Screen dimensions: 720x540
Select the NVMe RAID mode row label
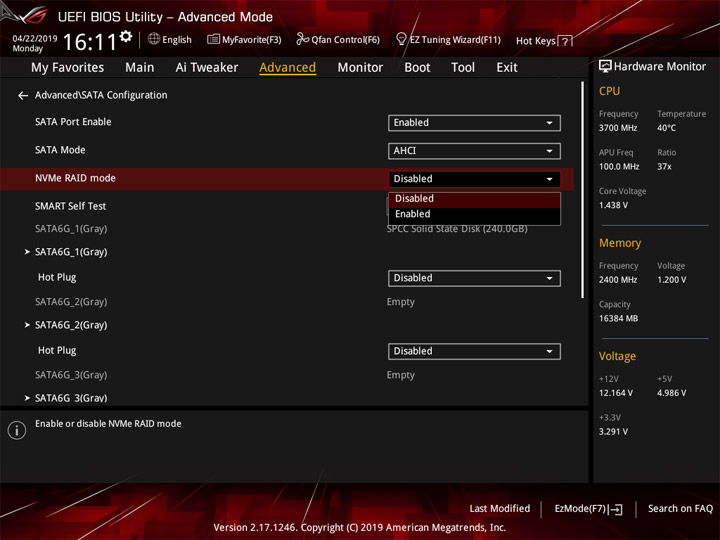75,178
